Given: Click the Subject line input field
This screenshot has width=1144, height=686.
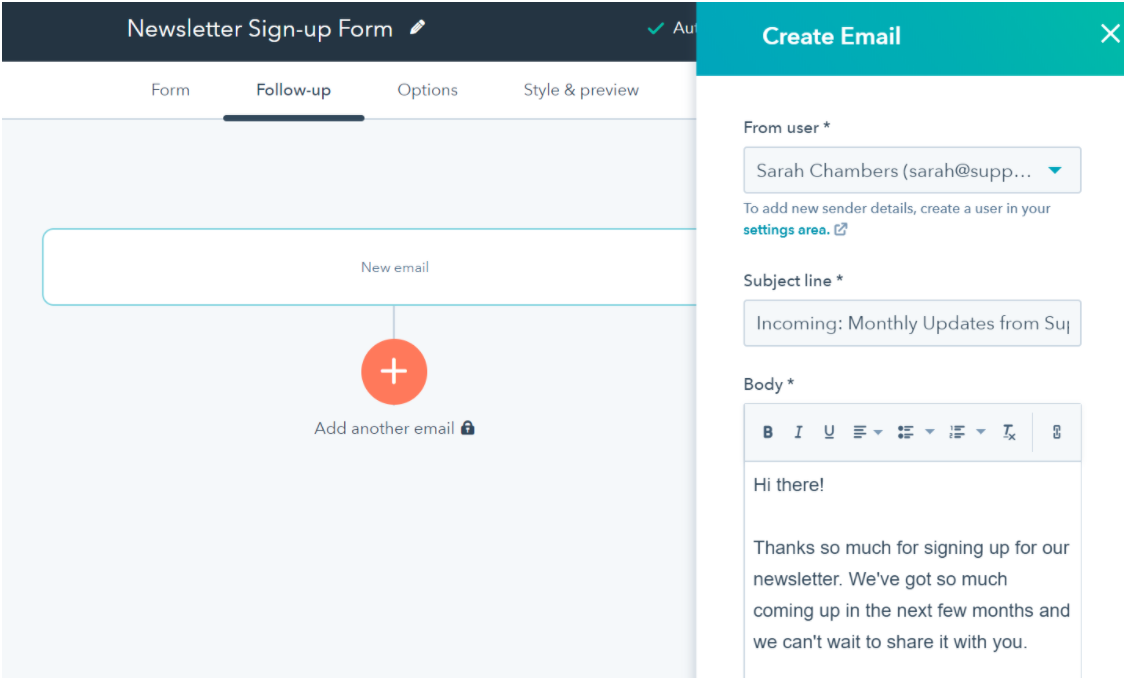Looking at the screenshot, I should click(x=912, y=323).
